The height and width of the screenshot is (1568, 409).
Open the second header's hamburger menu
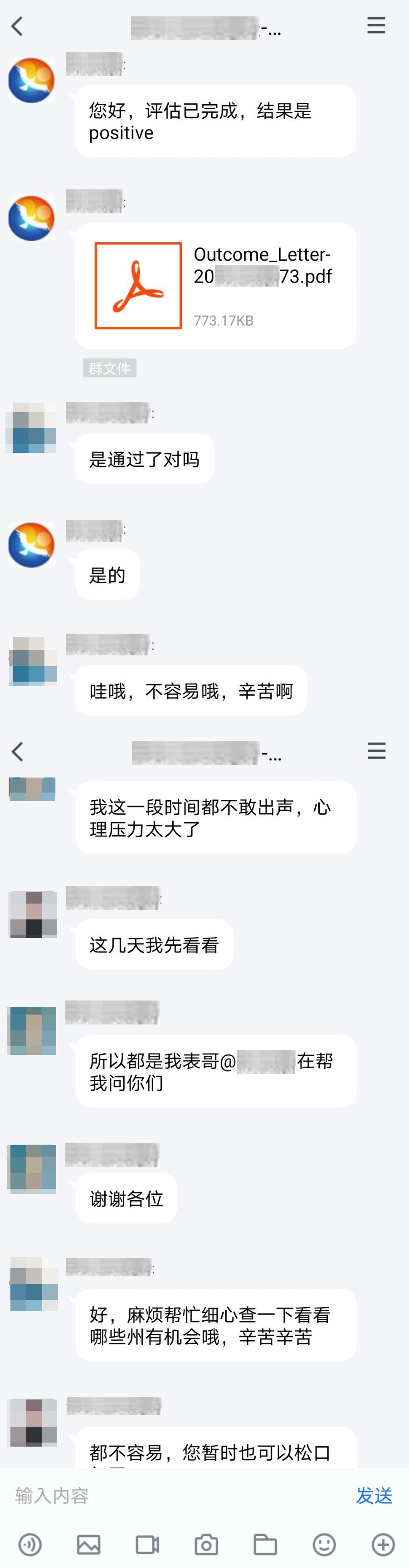(377, 751)
